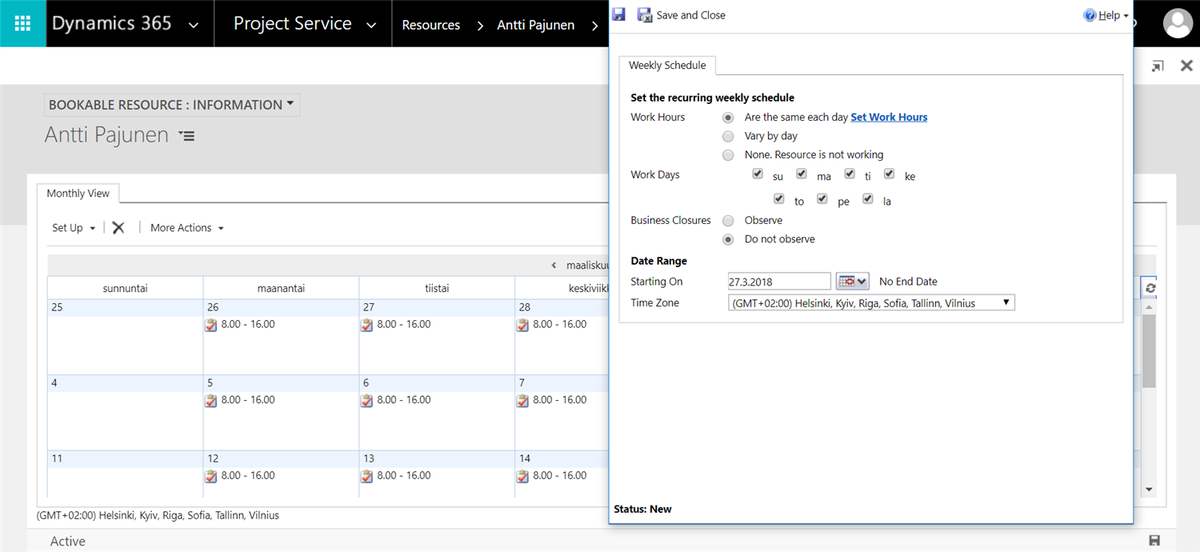Click the refresh icon beside the calendar

pos(1151,288)
